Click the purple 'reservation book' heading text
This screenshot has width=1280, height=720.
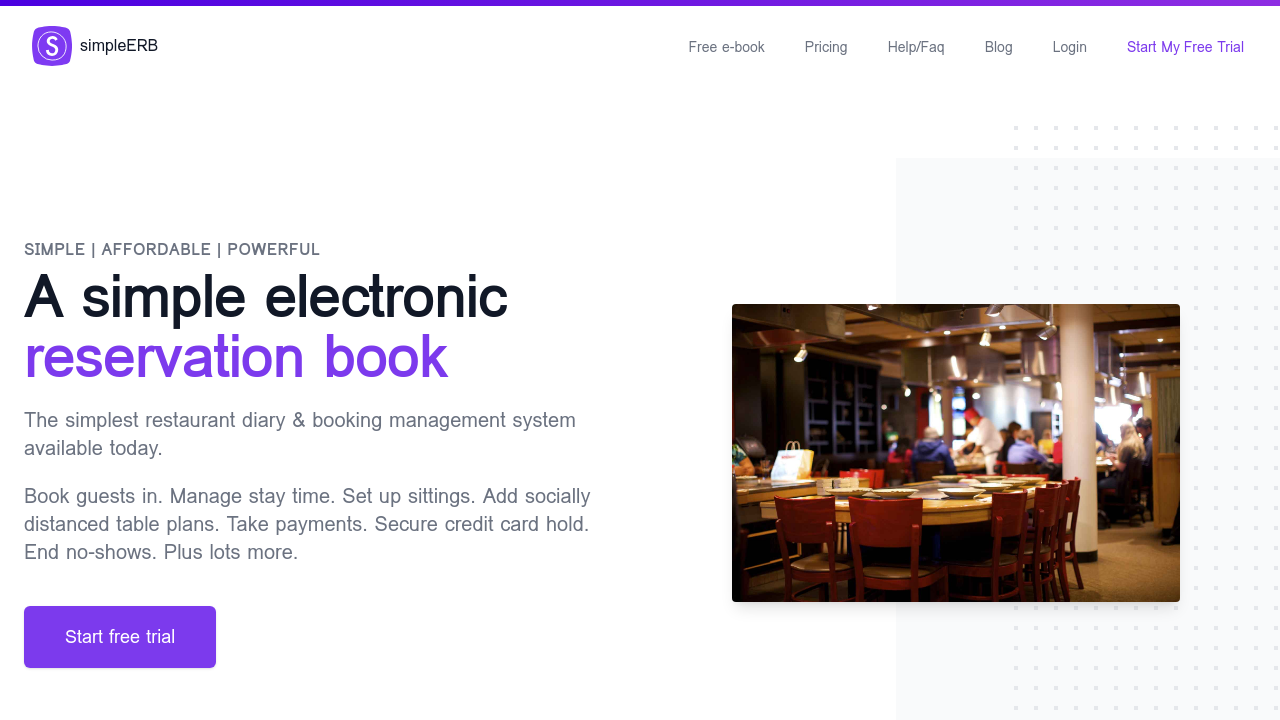click(x=236, y=357)
